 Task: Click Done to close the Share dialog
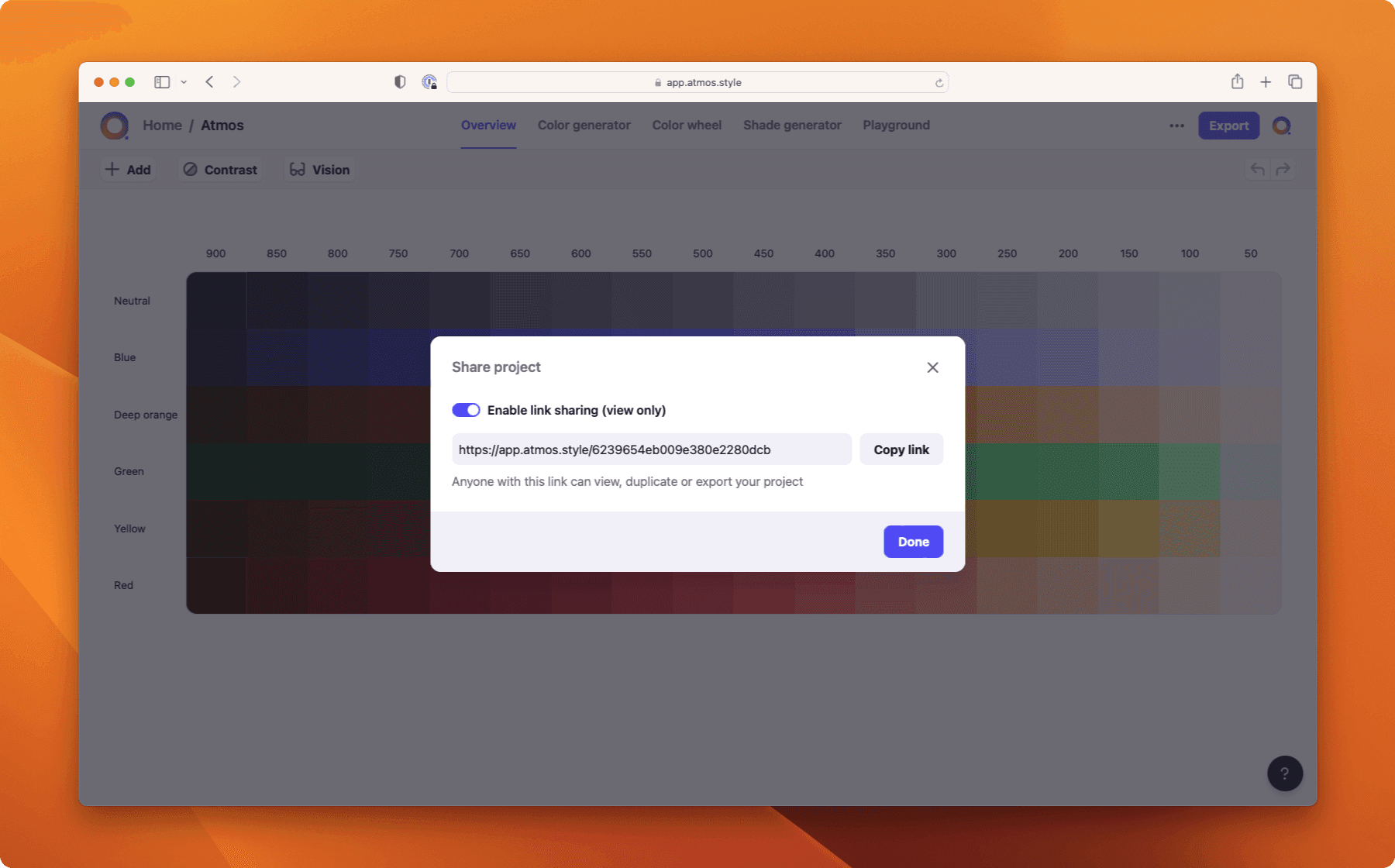tap(913, 541)
